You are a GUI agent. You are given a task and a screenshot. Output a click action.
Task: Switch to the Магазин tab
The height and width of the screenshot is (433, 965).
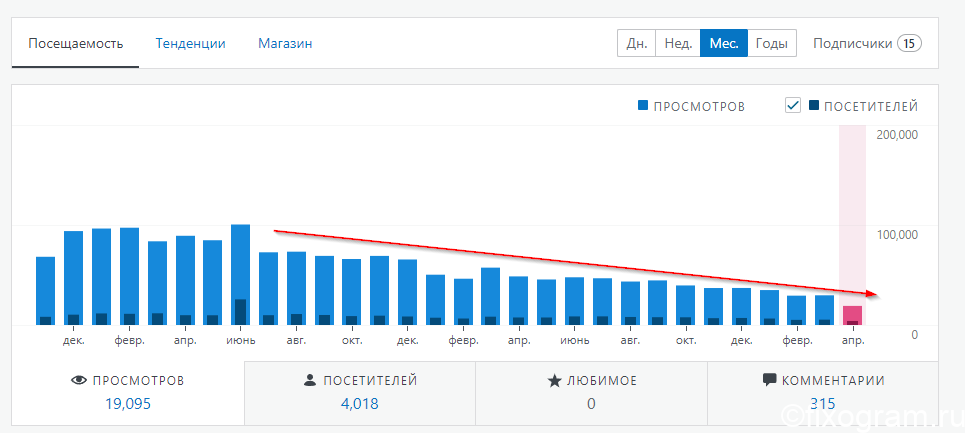[x=285, y=44]
